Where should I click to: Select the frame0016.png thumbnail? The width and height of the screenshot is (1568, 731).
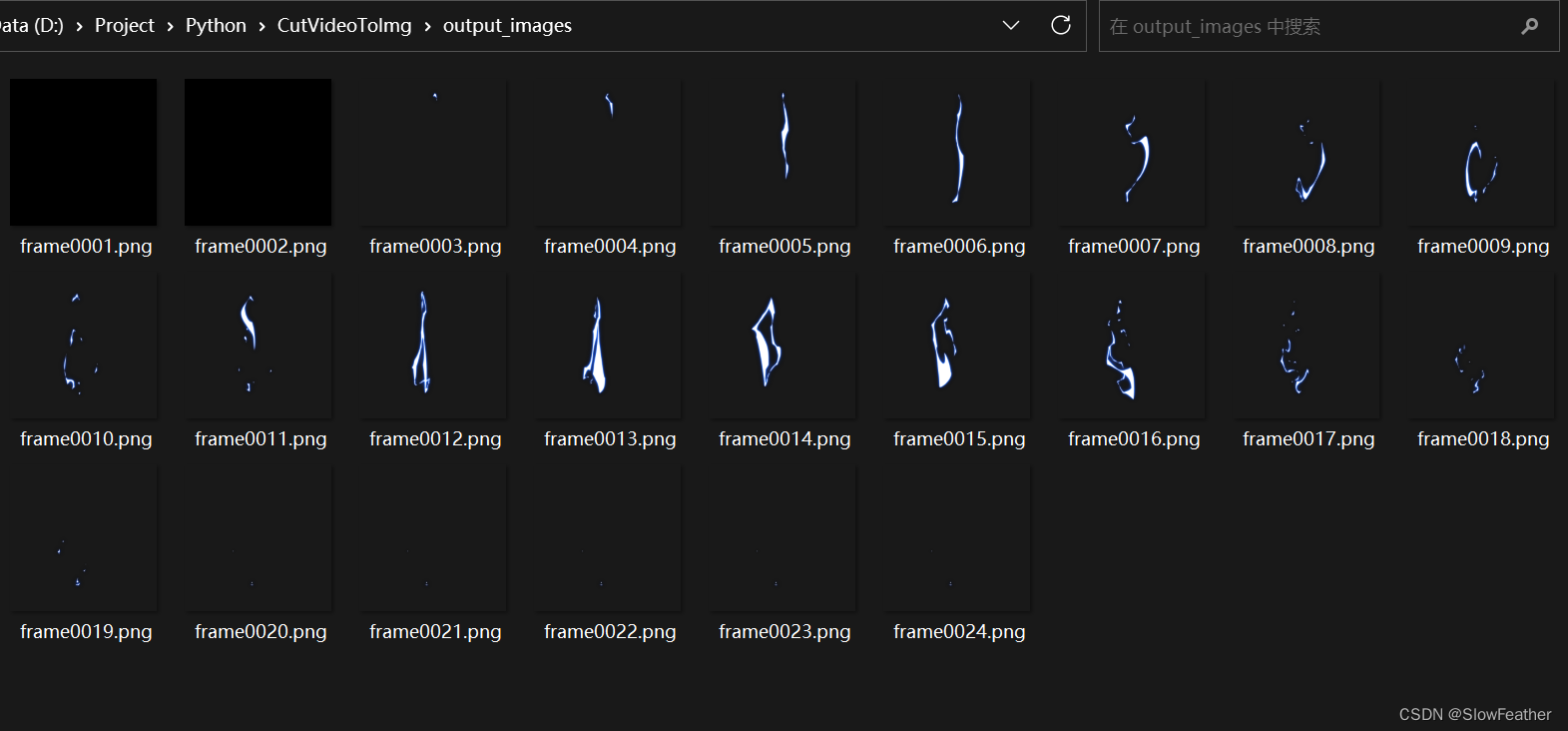[1131, 345]
